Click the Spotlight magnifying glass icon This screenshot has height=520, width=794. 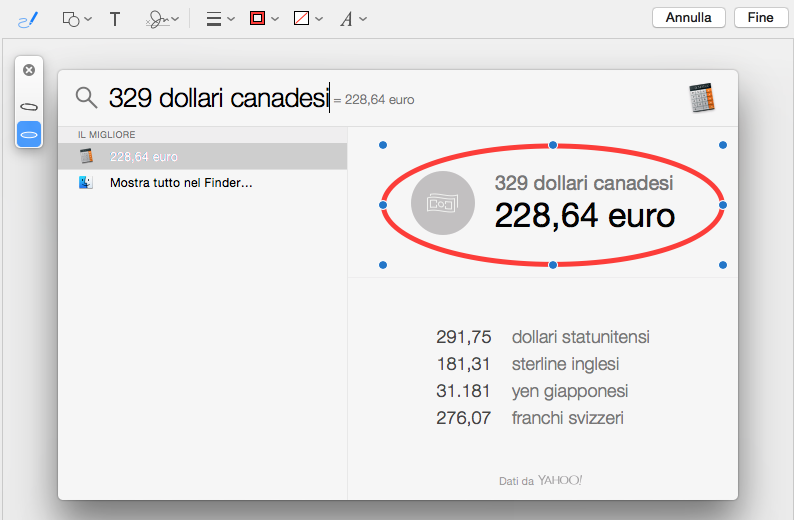coord(86,97)
